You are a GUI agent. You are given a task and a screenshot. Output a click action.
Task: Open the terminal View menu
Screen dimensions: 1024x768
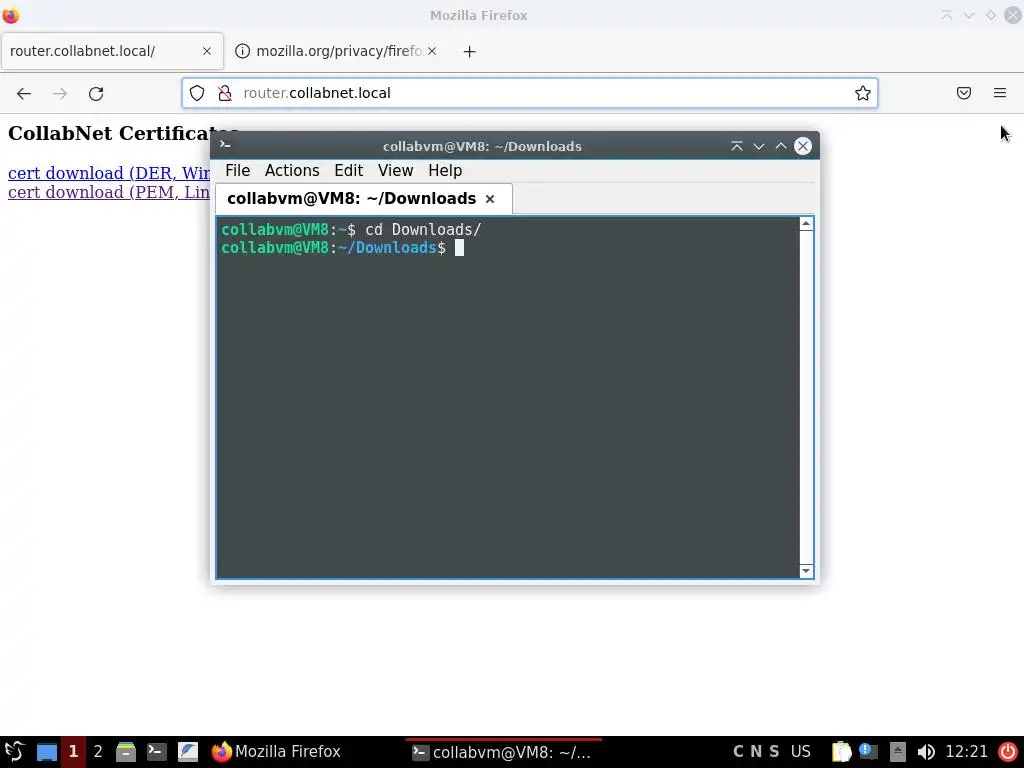coord(395,170)
